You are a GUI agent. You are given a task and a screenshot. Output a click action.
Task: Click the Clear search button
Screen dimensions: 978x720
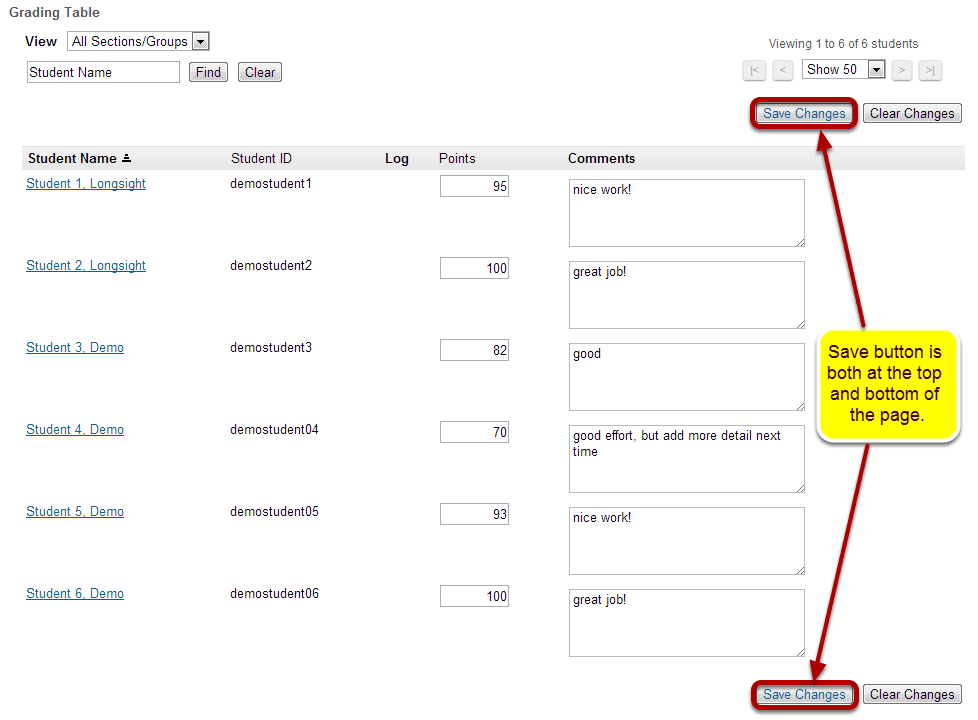pos(259,72)
